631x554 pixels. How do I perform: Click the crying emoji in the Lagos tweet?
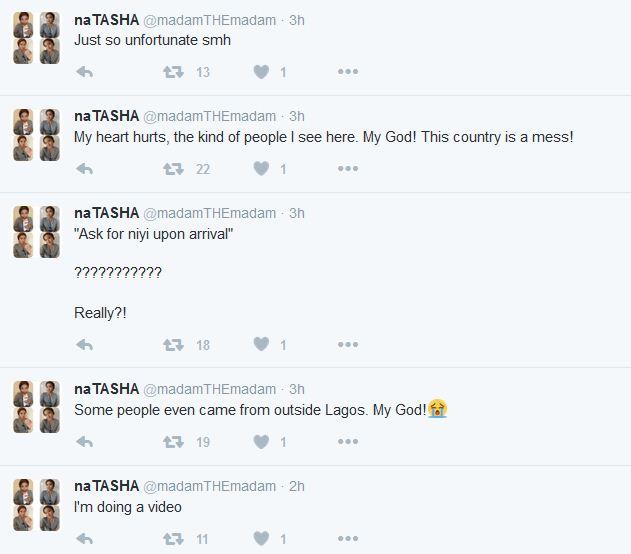pyautogui.click(x=437, y=409)
